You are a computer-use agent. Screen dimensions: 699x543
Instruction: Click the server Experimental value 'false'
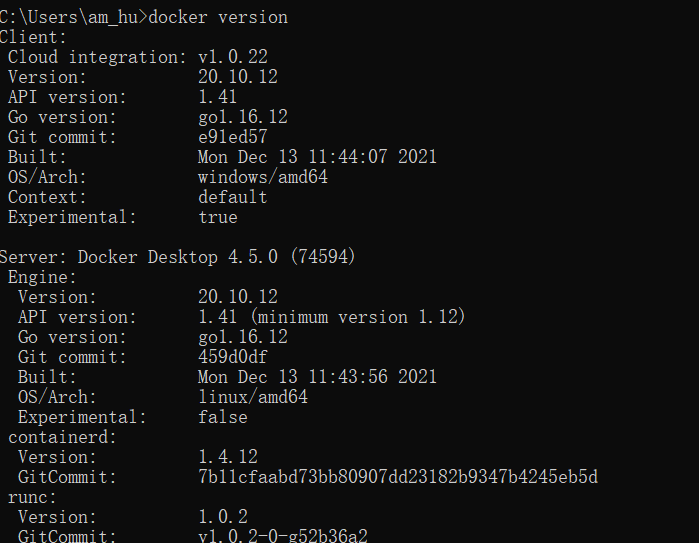click(x=223, y=417)
